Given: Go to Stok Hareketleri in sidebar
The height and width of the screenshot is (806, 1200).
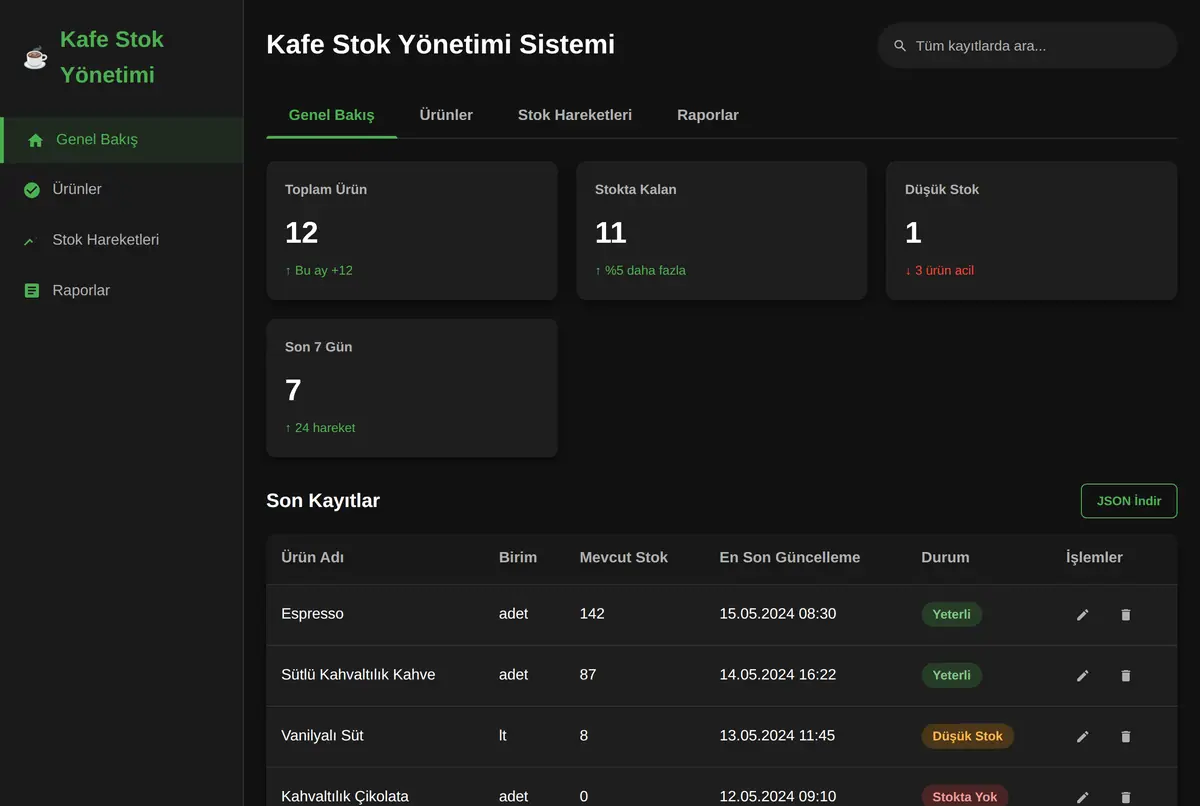Looking at the screenshot, I should (121, 240).
